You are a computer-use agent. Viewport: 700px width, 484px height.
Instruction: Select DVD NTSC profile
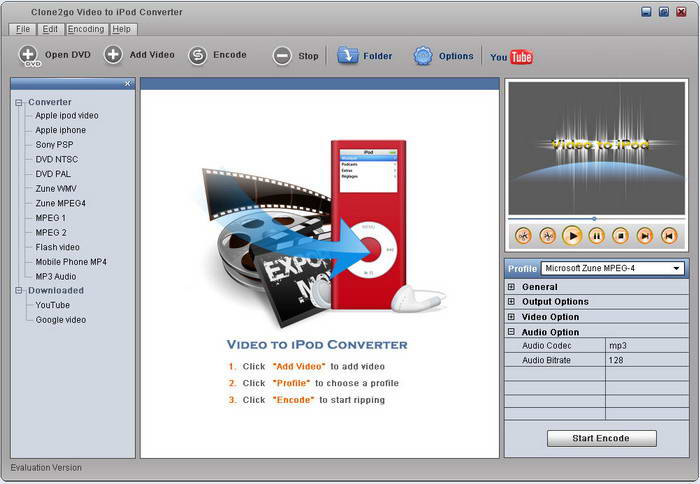click(57, 159)
